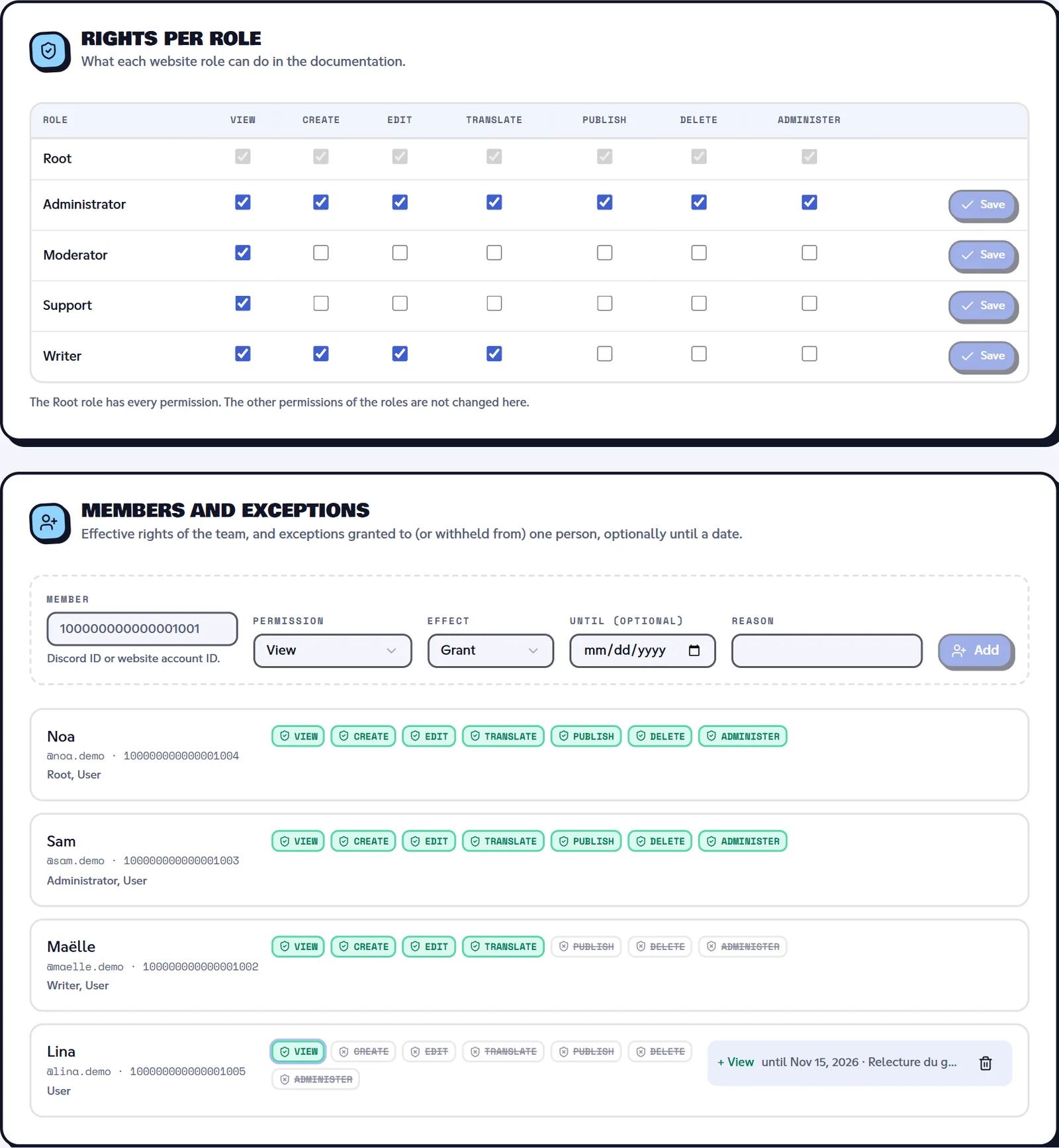This screenshot has height=1148, width=1059.
Task: Click the shield icon beside Rights Per Role
Action: pos(49,51)
